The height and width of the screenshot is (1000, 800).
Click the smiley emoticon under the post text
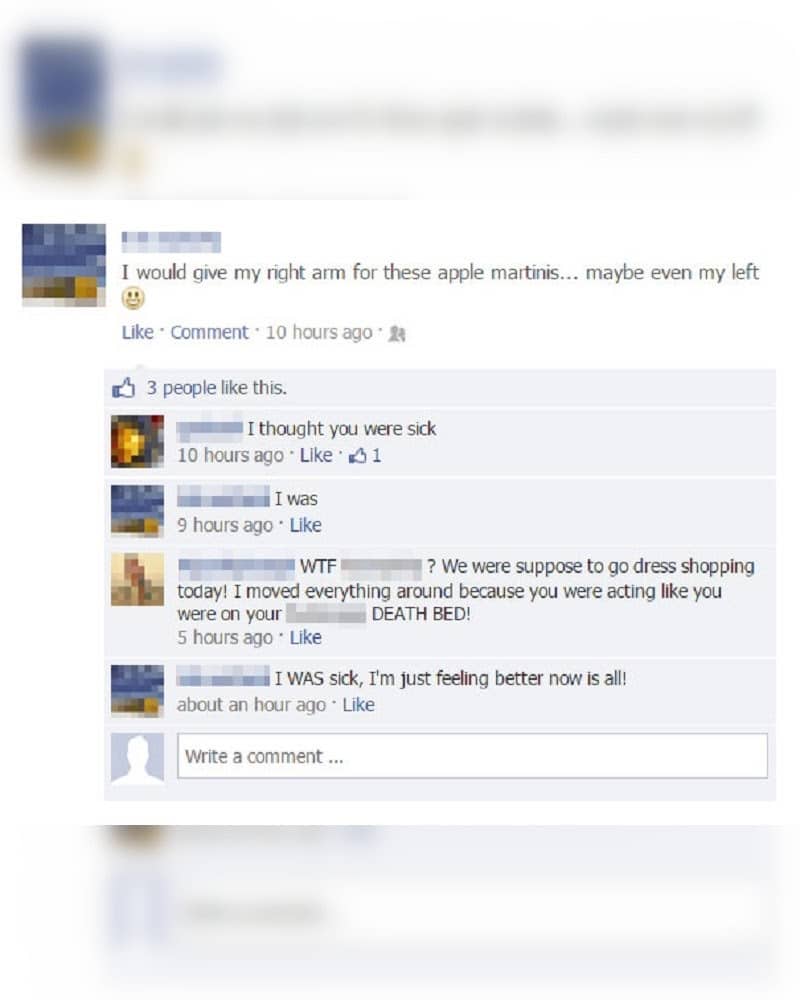(x=133, y=298)
